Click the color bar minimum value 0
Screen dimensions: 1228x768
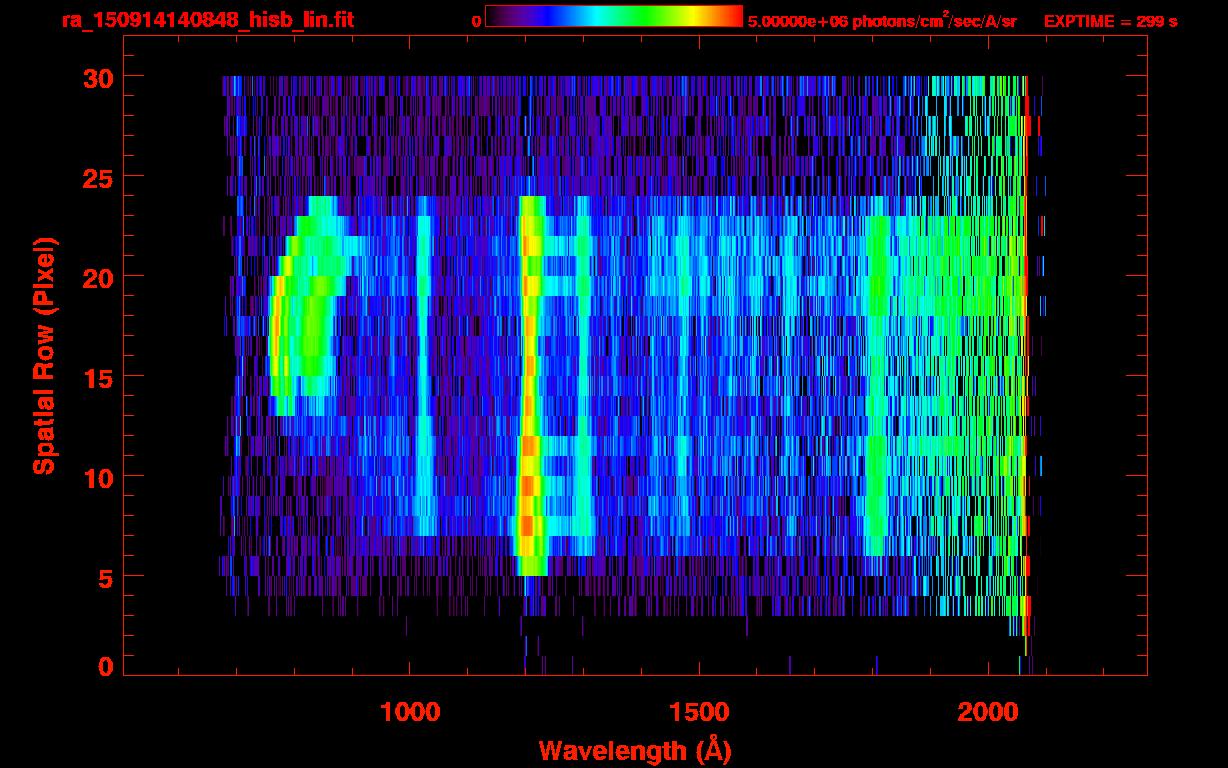click(477, 21)
